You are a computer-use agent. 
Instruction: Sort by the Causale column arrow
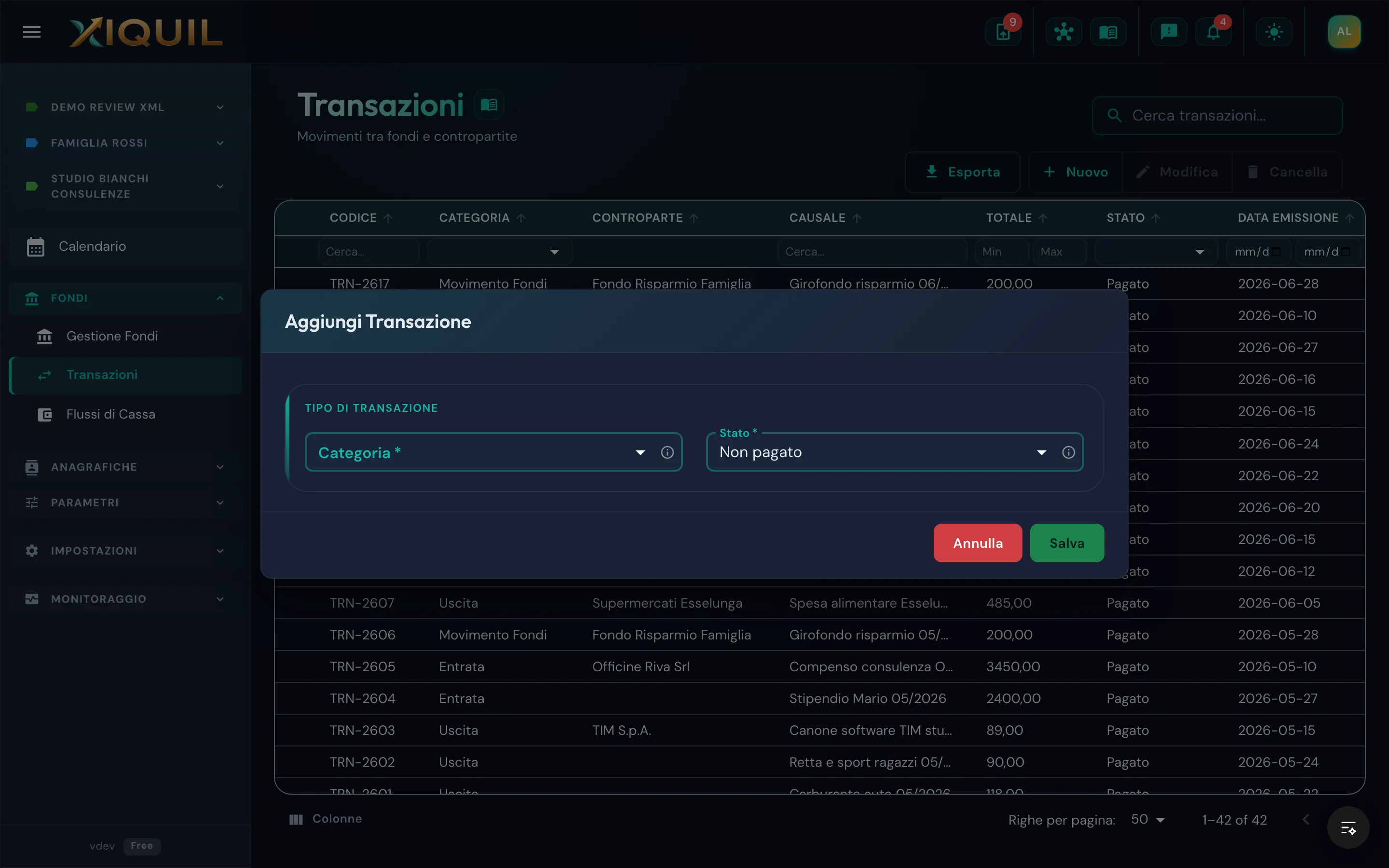857,218
